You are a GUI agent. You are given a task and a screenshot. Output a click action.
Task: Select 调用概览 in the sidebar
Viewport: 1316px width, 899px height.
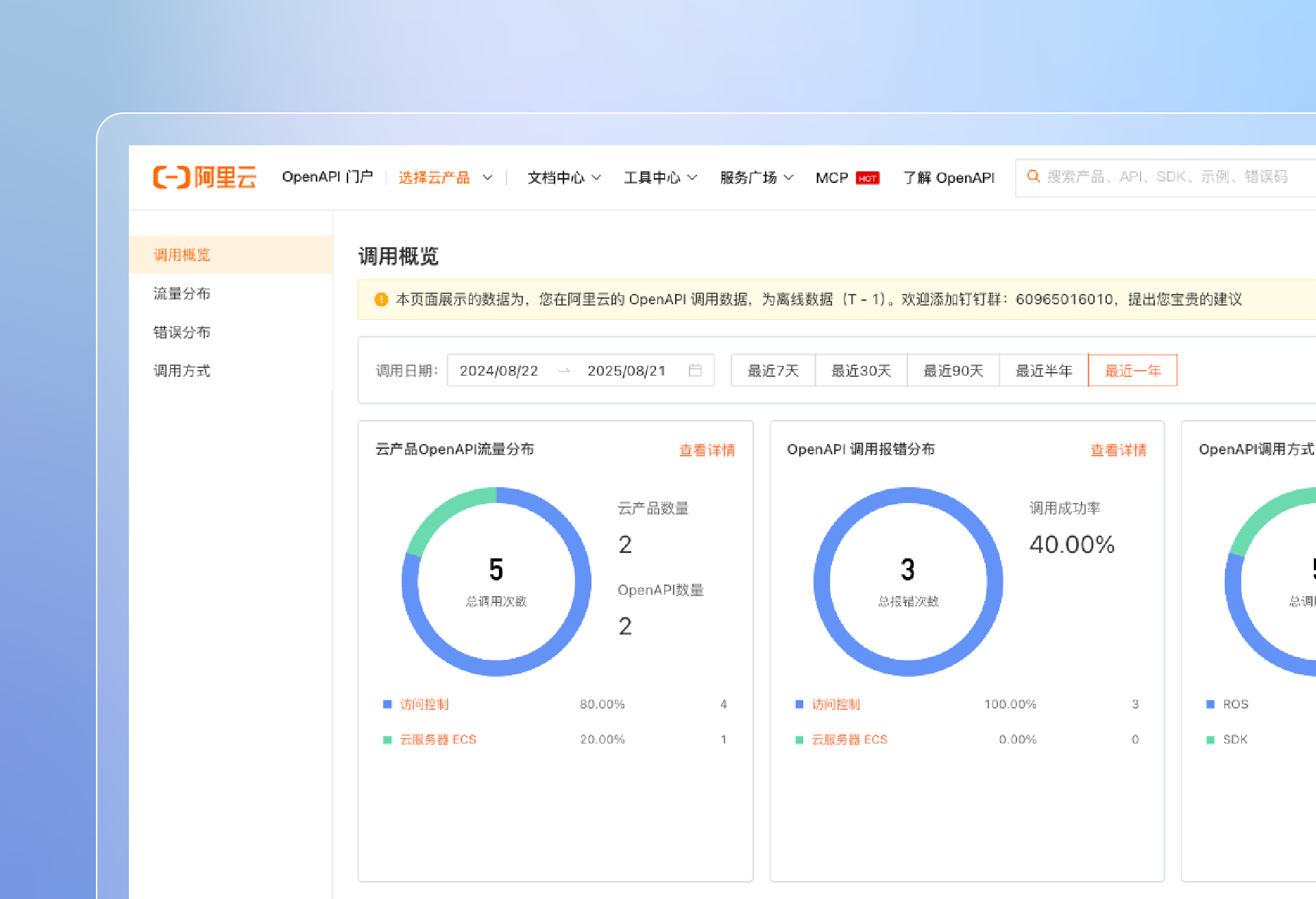[230, 254]
